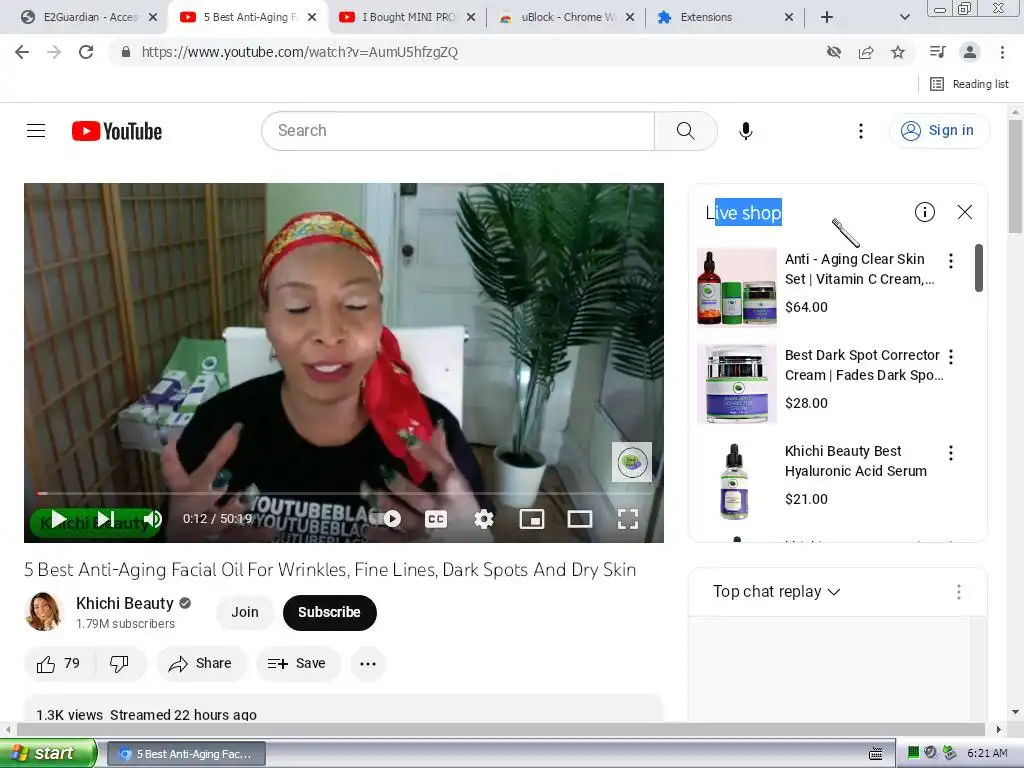The height and width of the screenshot is (768, 1024).
Task: Open the player settings gear
Action: pyautogui.click(x=484, y=519)
